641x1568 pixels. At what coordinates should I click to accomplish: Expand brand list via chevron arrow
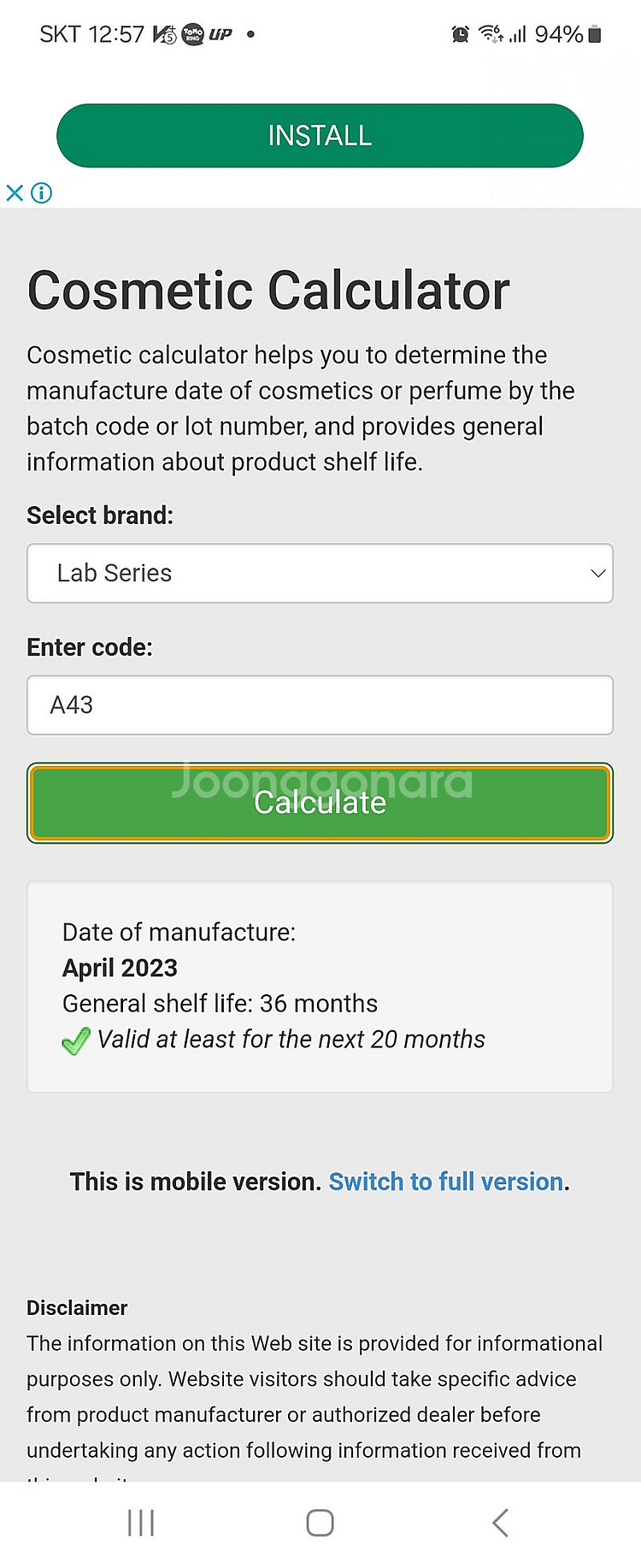click(598, 573)
